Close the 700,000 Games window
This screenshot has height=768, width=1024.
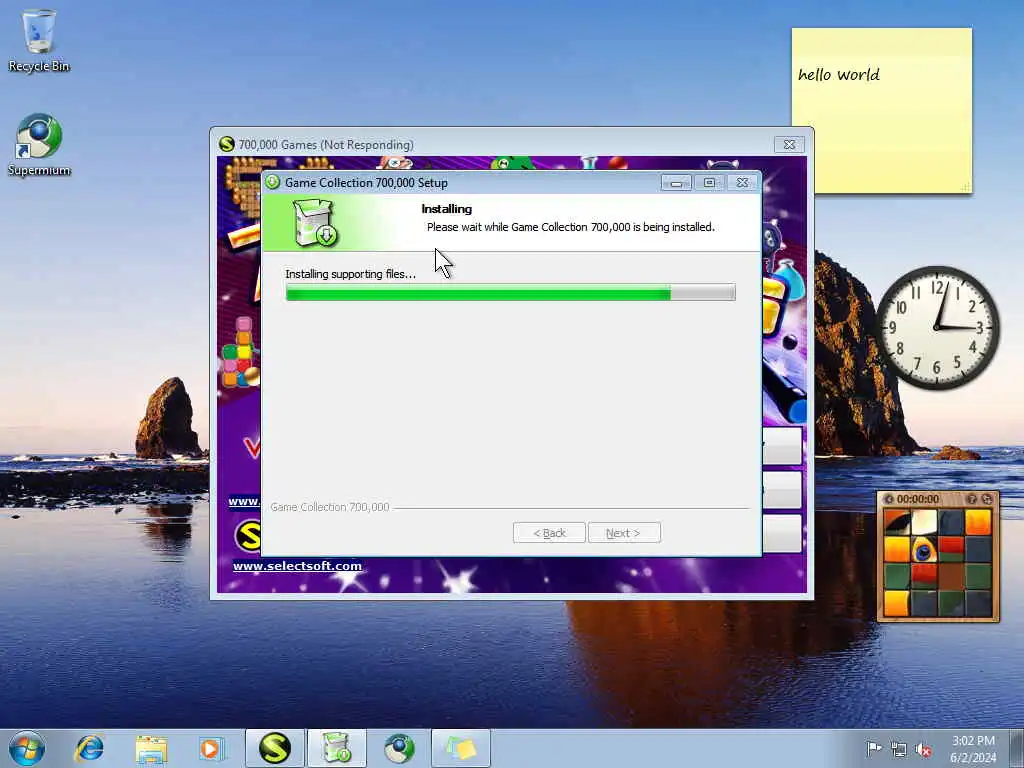(x=789, y=144)
